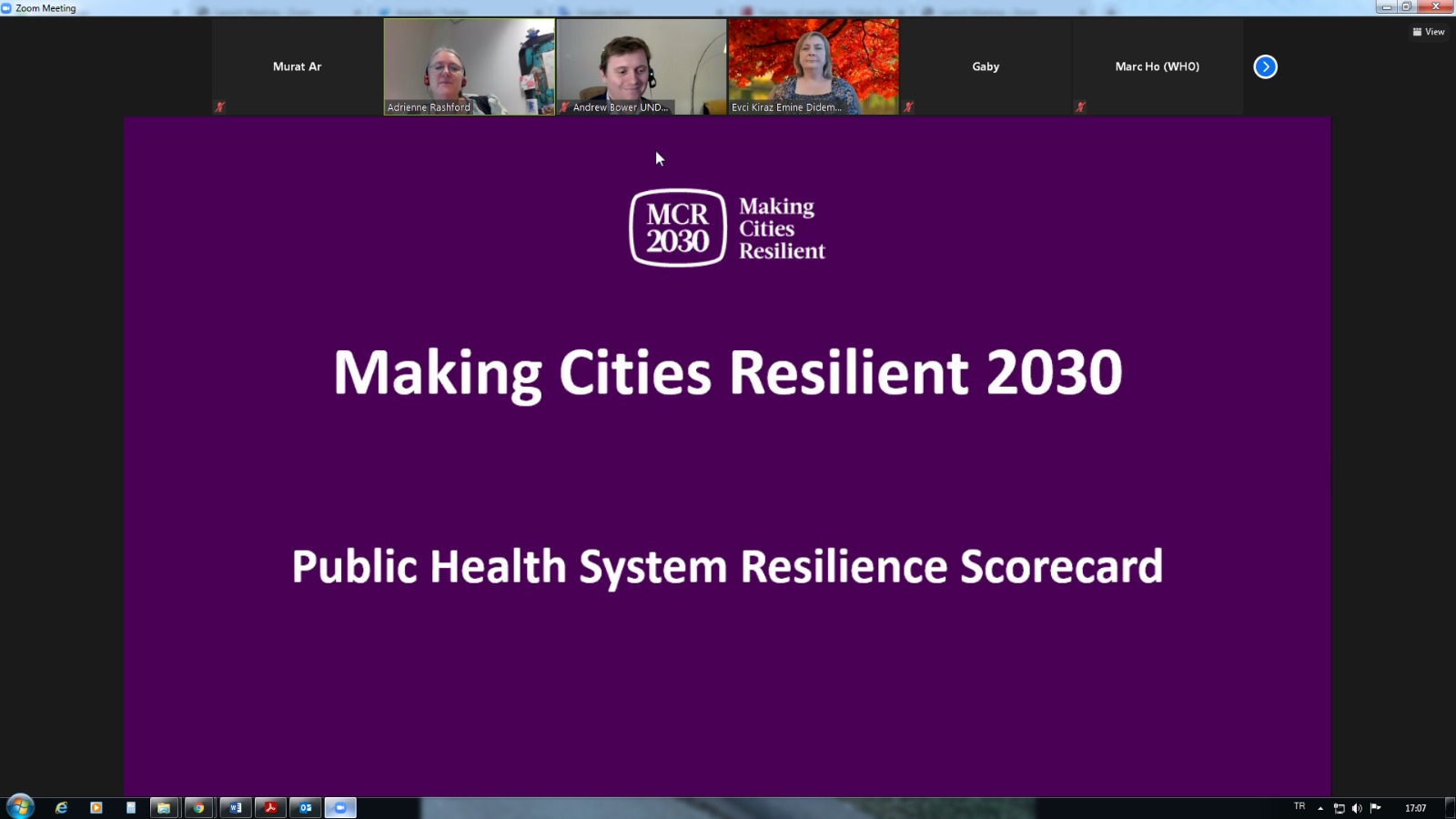This screenshot has height=819, width=1456.
Task: Open Windows Media Player from the taskbar
Action: 96,807
